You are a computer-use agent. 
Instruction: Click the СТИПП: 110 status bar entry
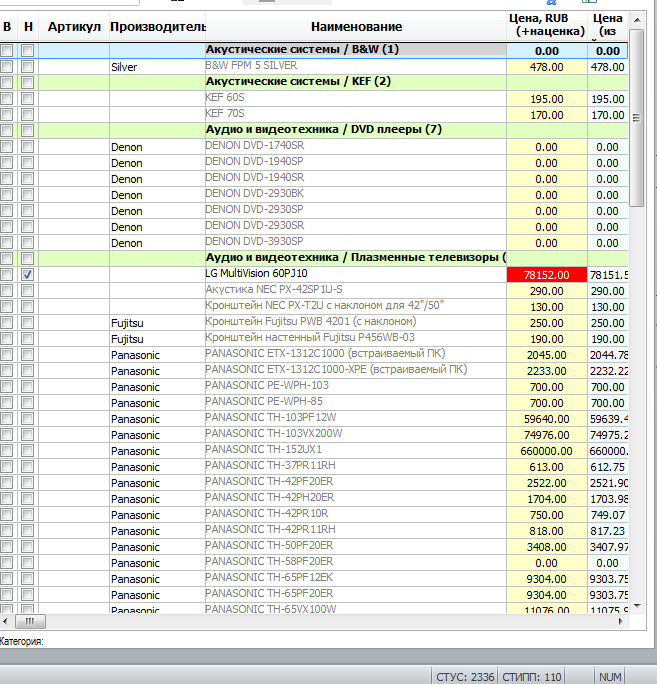(531, 677)
